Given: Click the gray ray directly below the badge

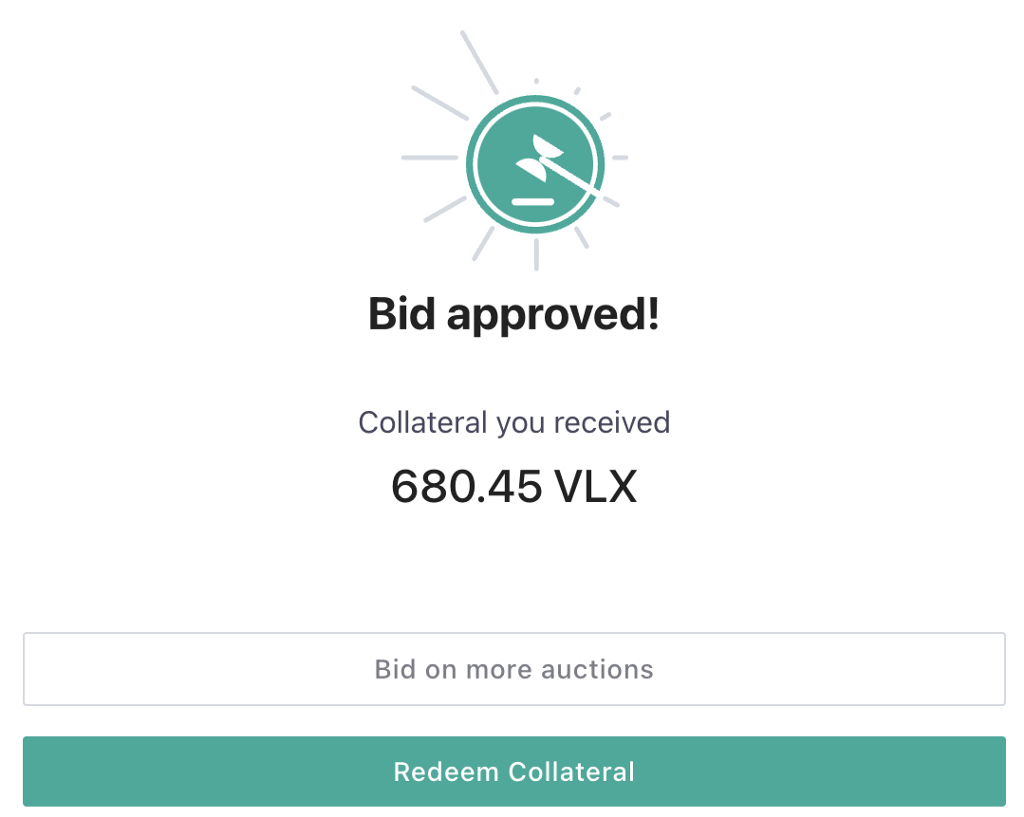Looking at the screenshot, I should 536,254.
